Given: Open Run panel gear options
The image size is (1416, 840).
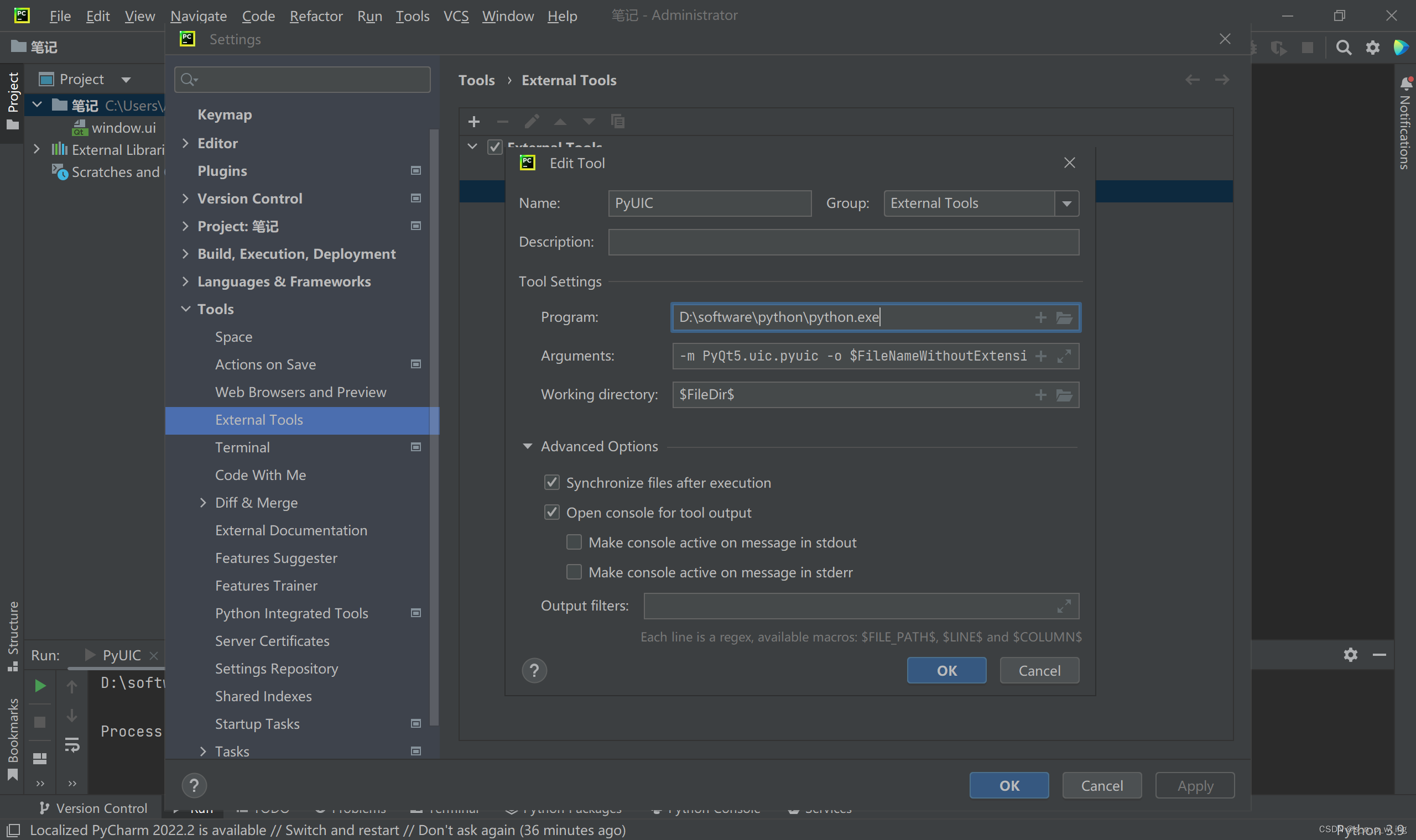Looking at the screenshot, I should pos(1351,655).
